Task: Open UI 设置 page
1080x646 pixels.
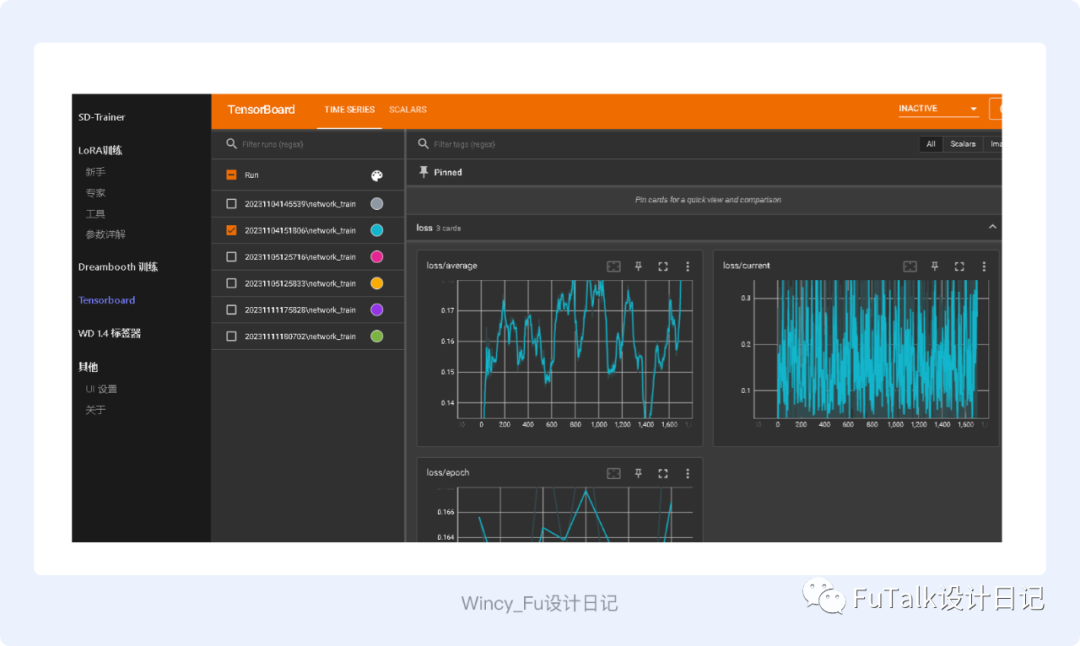Action: 101,389
